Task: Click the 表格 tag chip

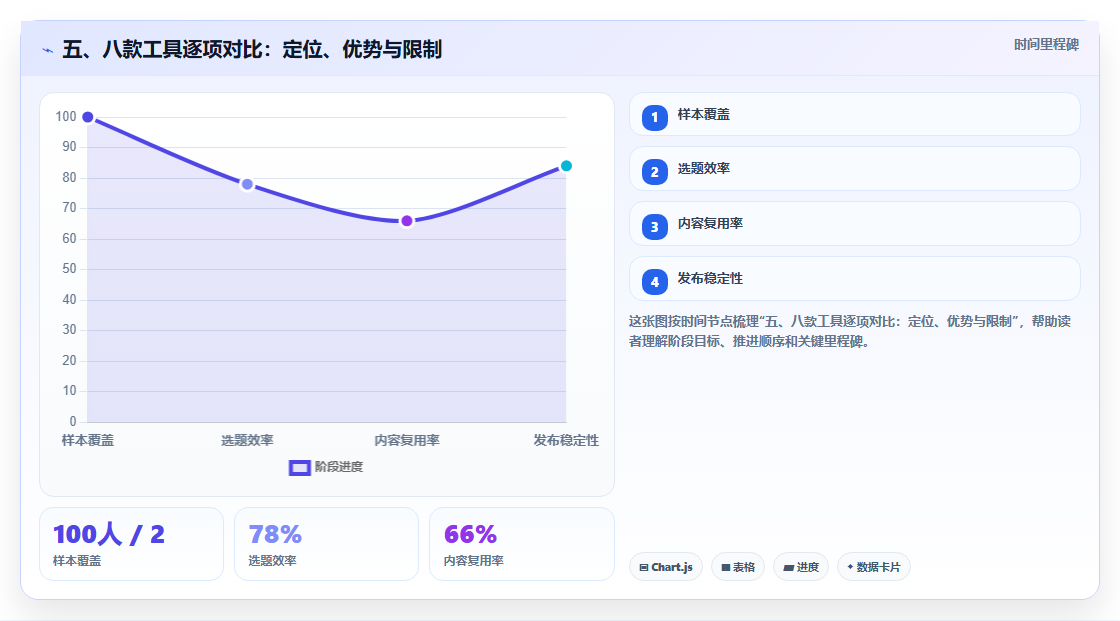Action: point(738,567)
